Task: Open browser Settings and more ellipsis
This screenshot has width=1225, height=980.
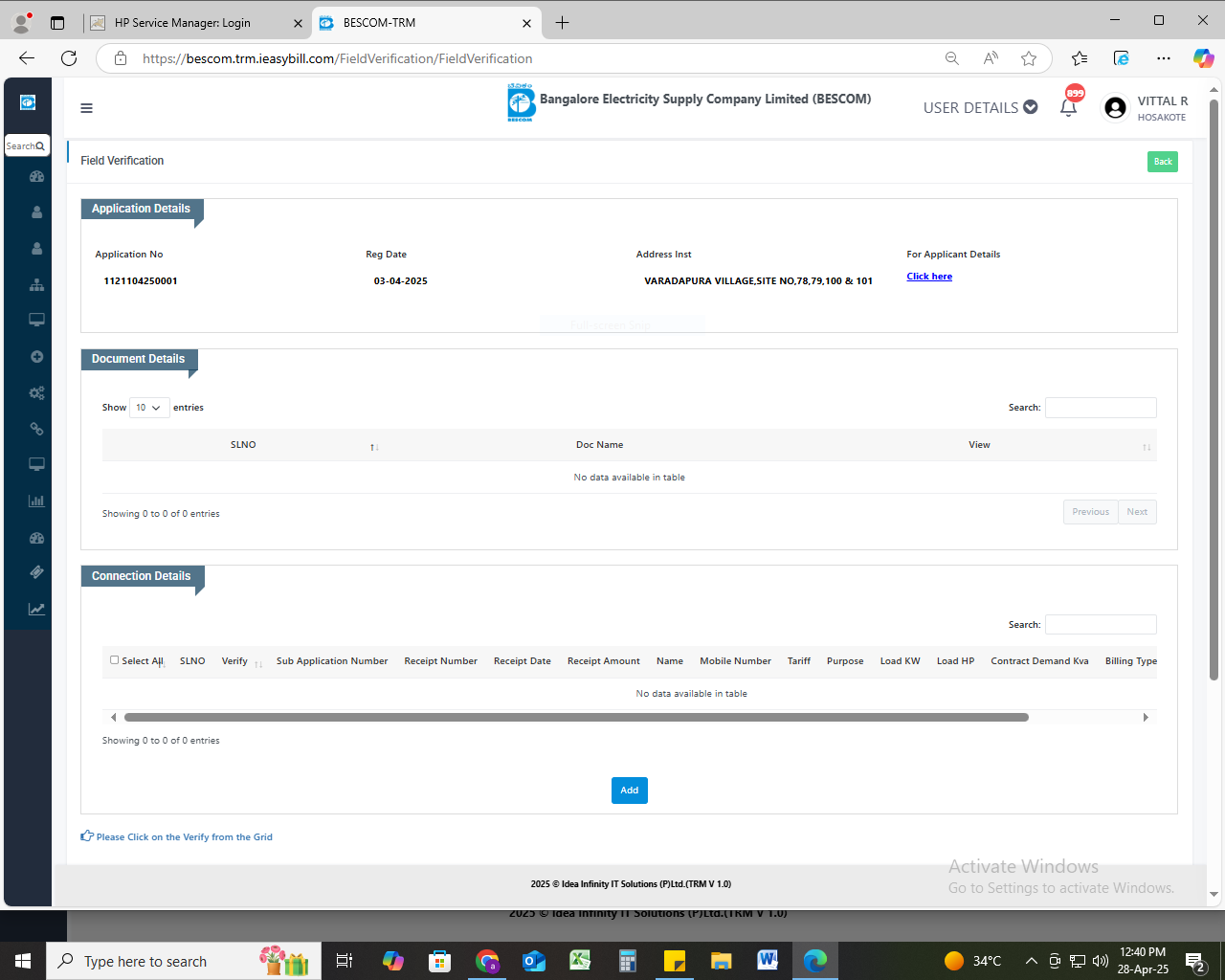Action: click(1164, 58)
